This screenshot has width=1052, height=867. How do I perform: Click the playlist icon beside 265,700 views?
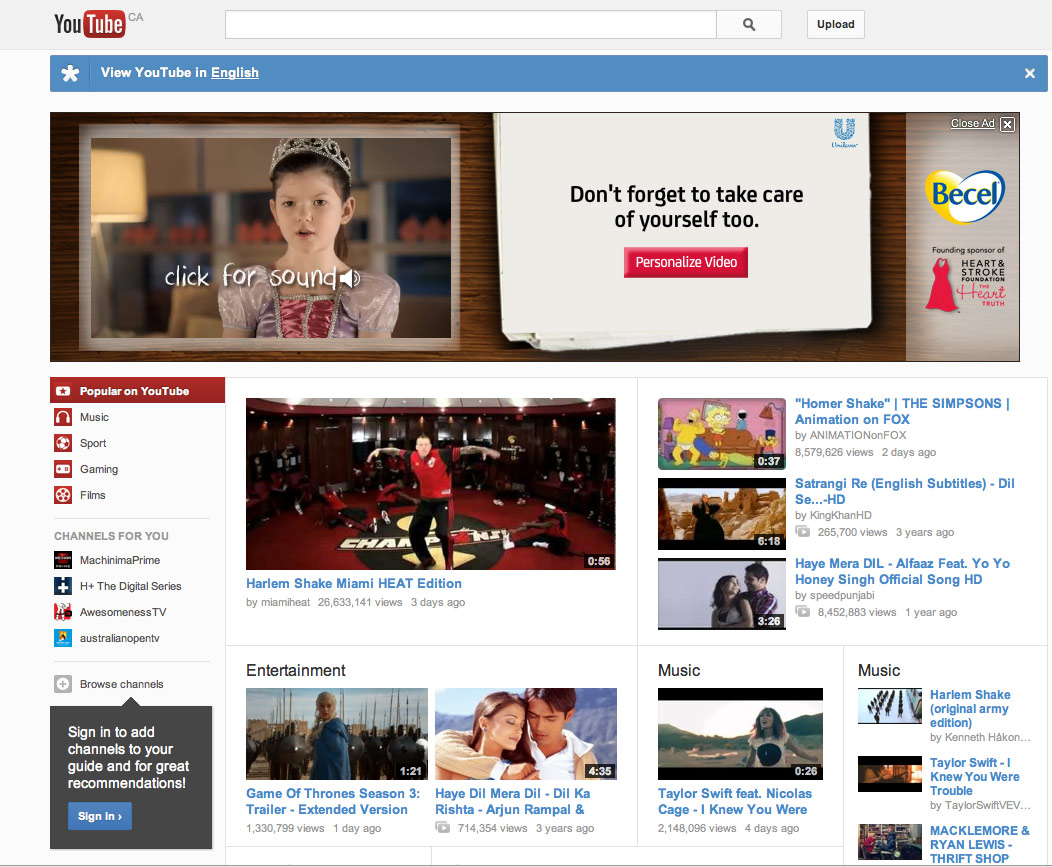tap(802, 531)
